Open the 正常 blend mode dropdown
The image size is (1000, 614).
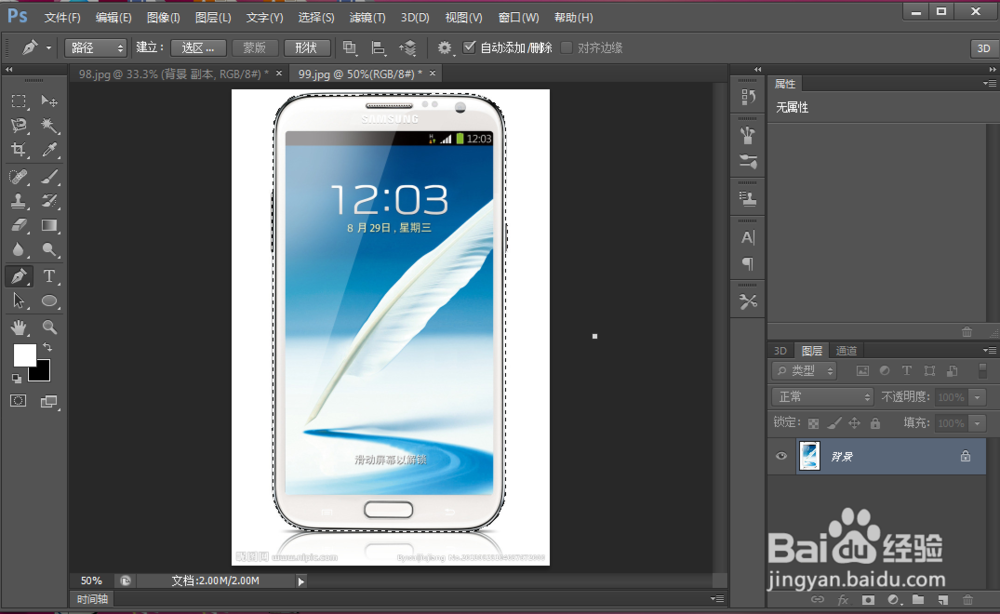(x=822, y=397)
